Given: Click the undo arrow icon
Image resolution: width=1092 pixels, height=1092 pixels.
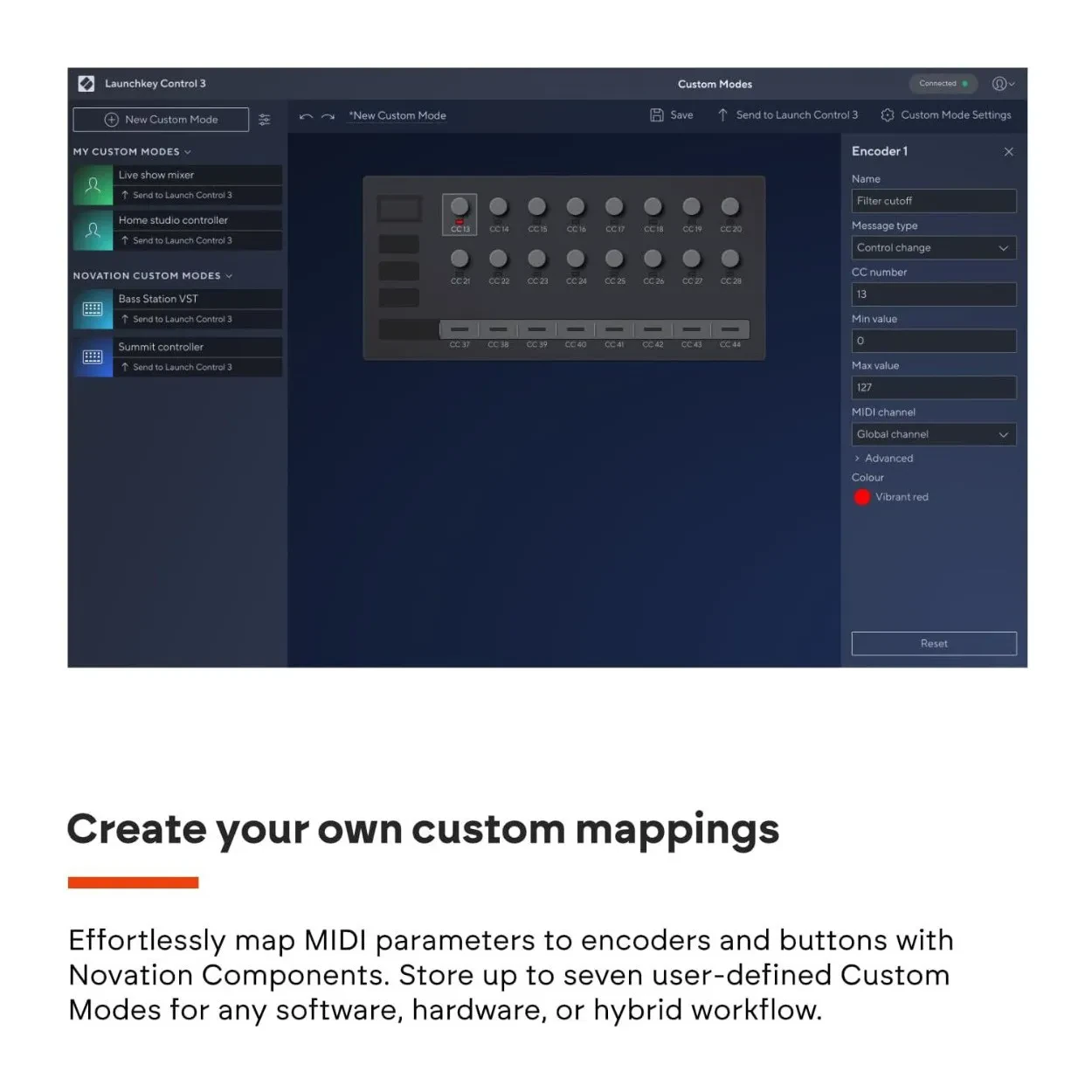Looking at the screenshot, I should tap(306, 116).
